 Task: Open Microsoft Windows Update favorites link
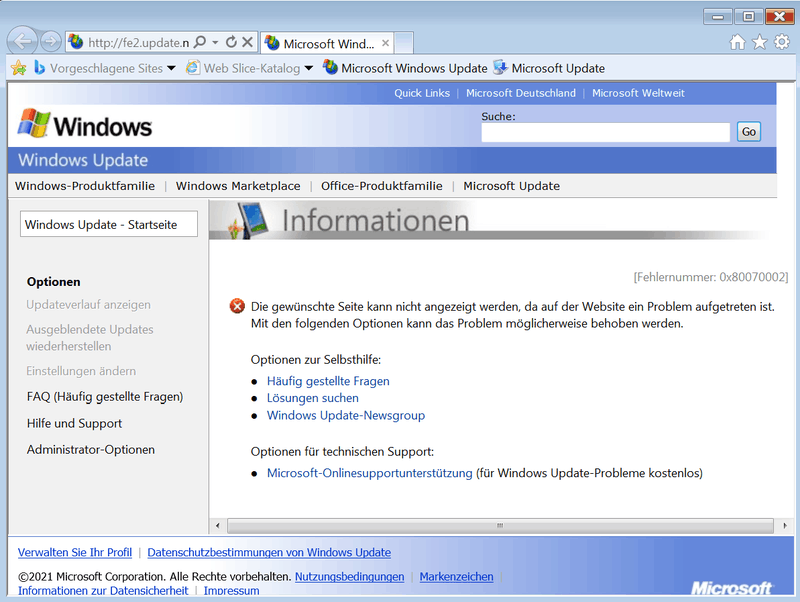(405, 68)
